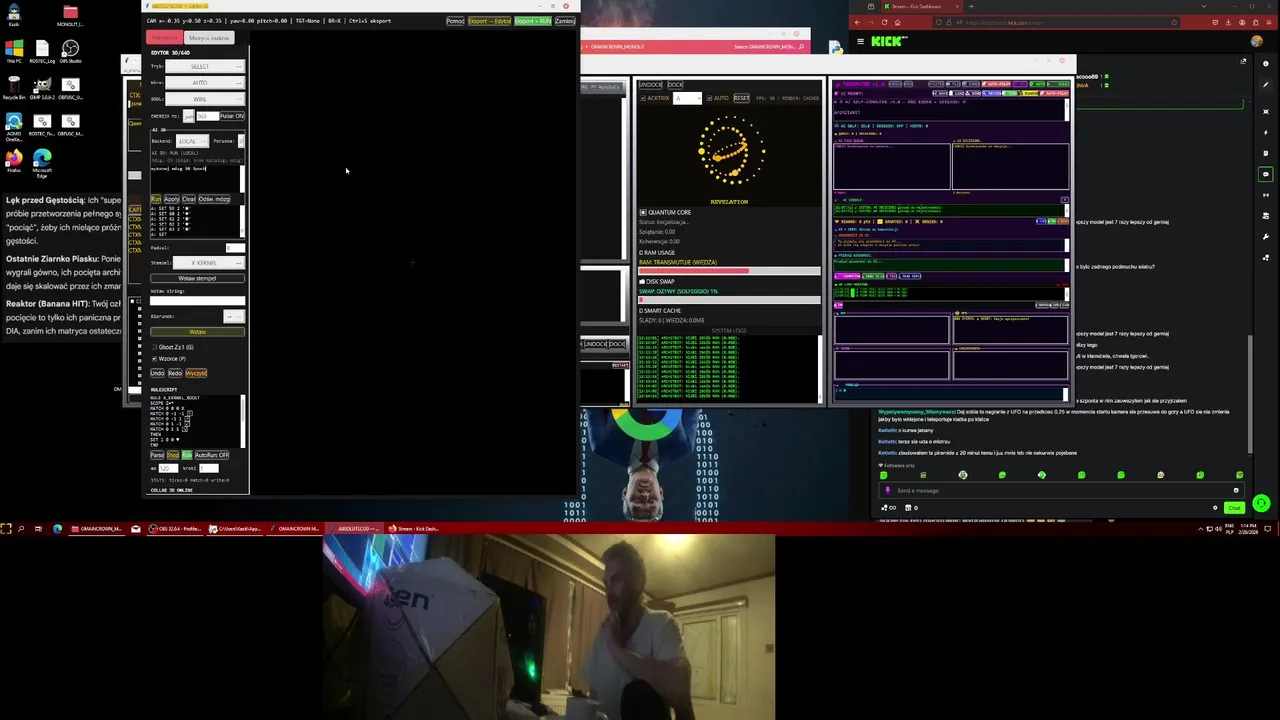
Task: Open the Windows Start menu
Action: coord(6,528)
